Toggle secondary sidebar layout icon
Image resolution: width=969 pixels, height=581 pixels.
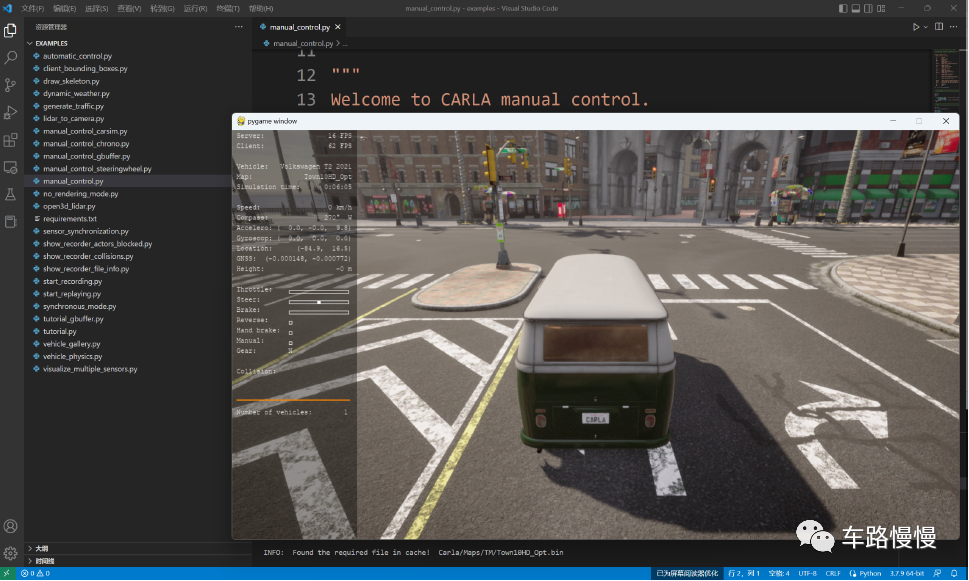(x=868, y=9)
